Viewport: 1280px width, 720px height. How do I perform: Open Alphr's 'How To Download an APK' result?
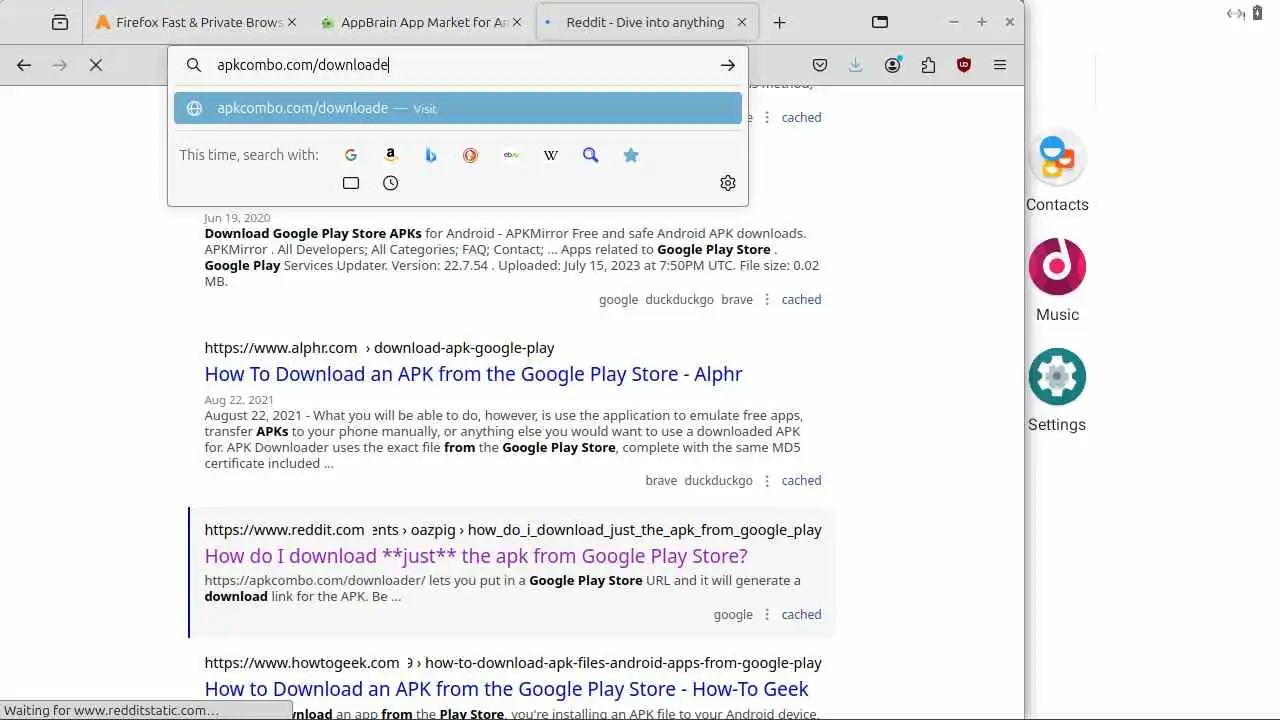tap(473, 374)
